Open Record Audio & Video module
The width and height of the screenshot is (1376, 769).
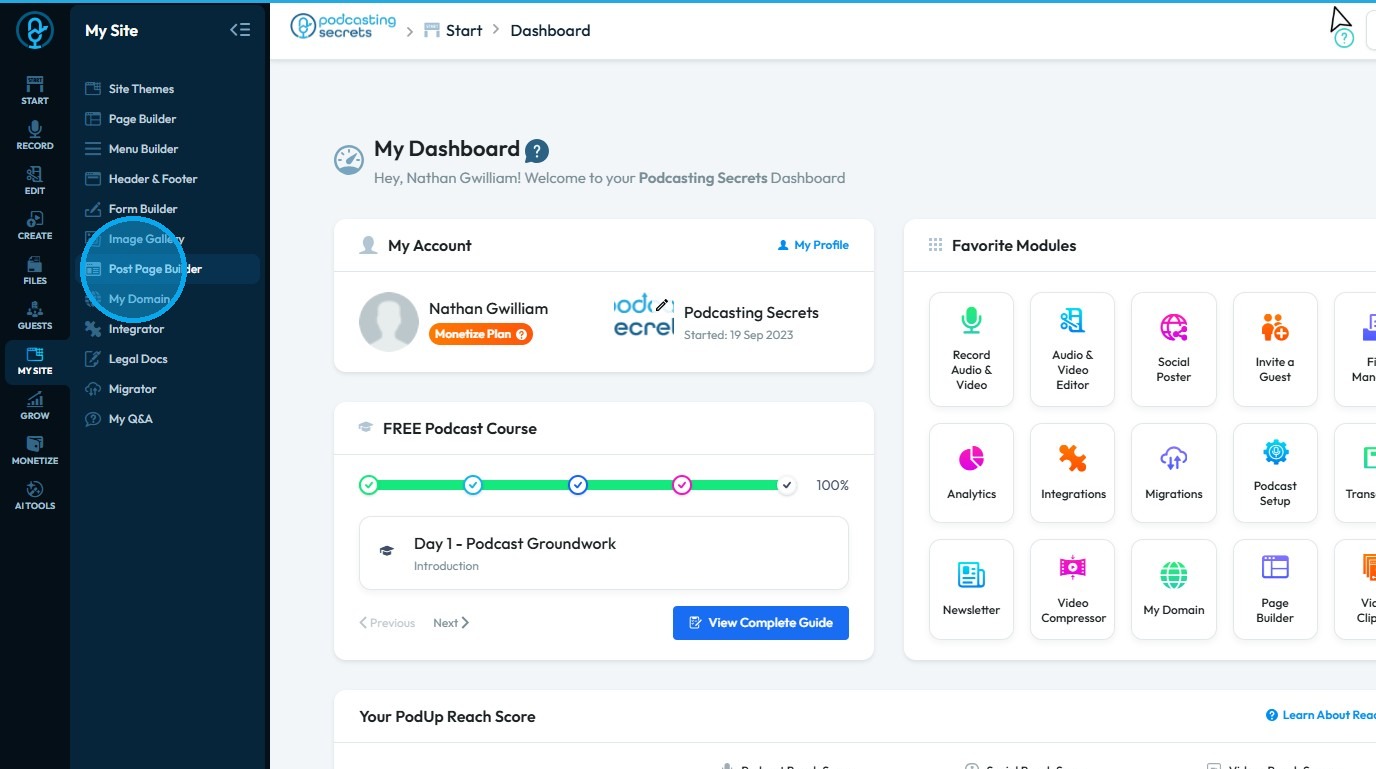tap(971, 350)
